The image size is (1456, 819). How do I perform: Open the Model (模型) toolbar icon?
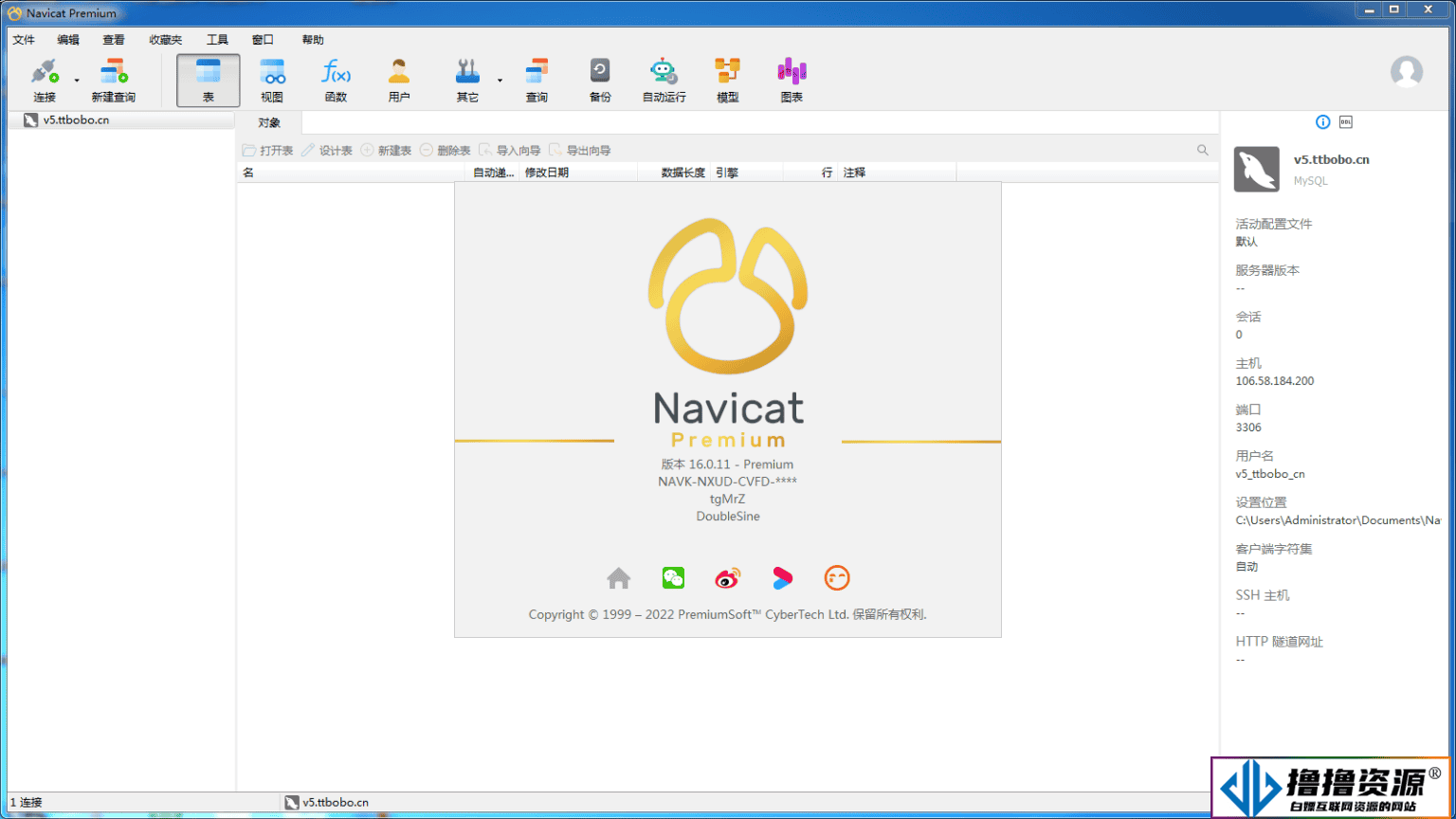pos(727,80)
